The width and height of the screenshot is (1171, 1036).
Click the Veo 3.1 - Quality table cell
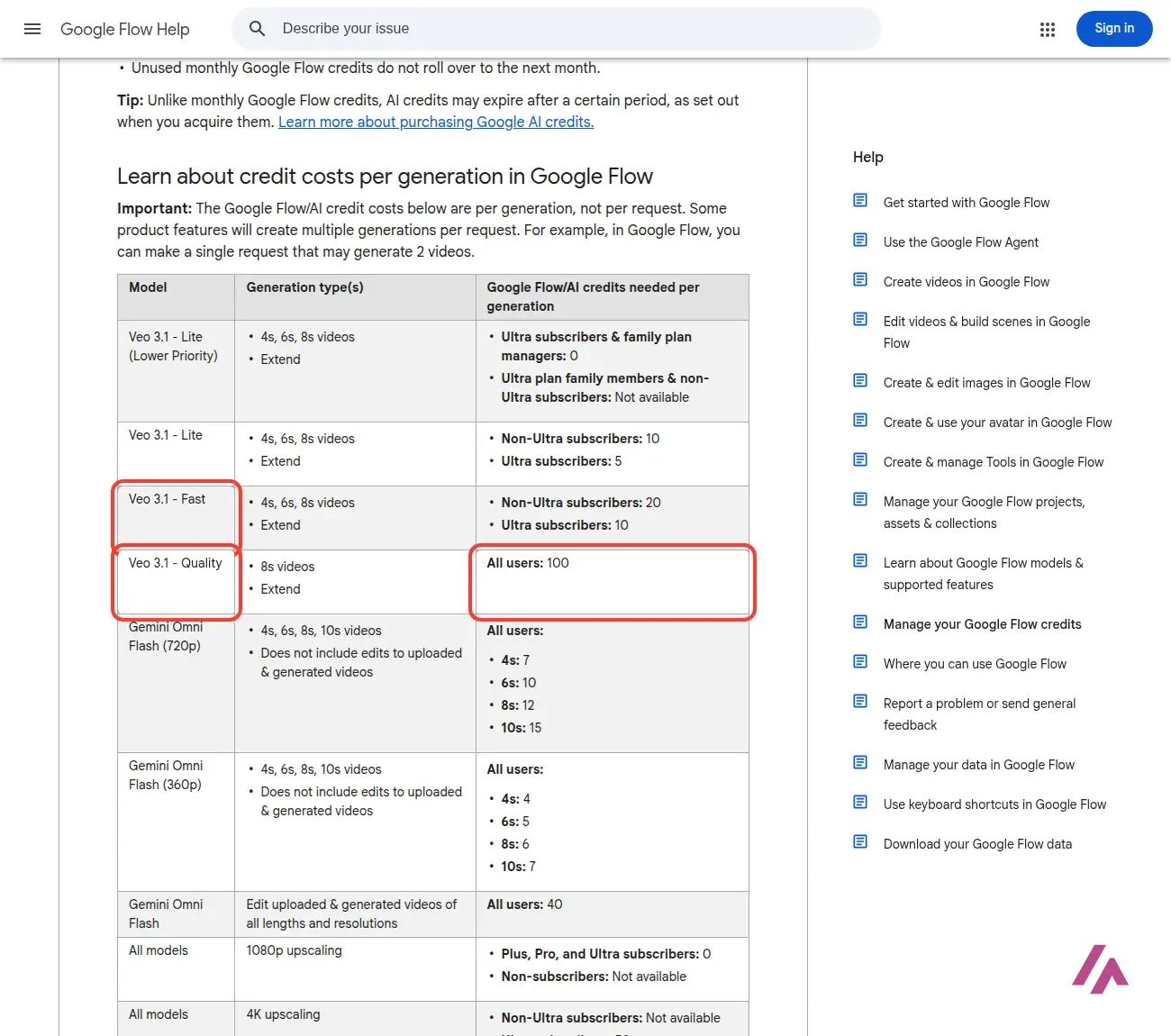tap(176, 582)
